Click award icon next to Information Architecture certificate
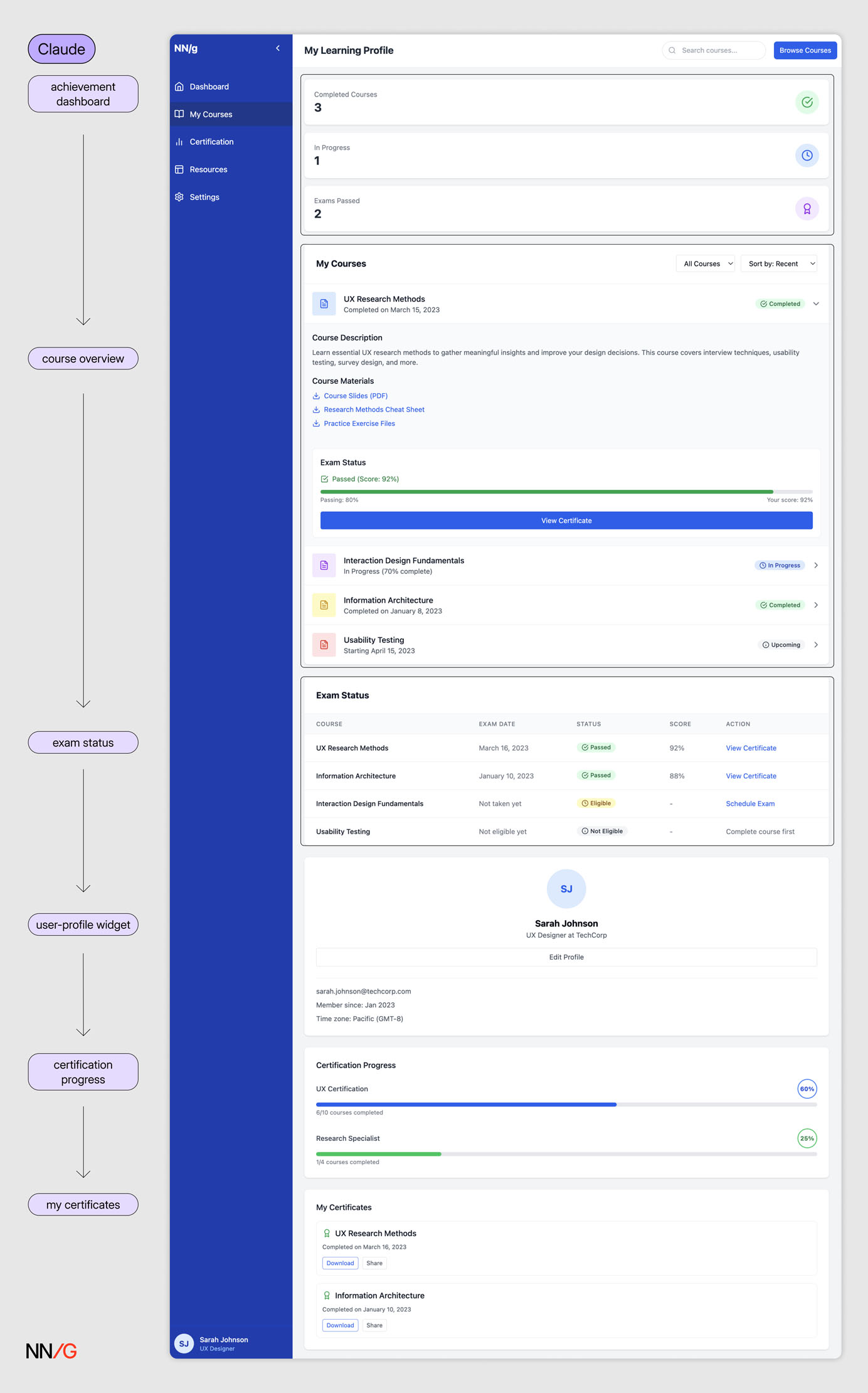Image resolution: width=868 pixels, height=1393 pixels. click(327, 1295)
